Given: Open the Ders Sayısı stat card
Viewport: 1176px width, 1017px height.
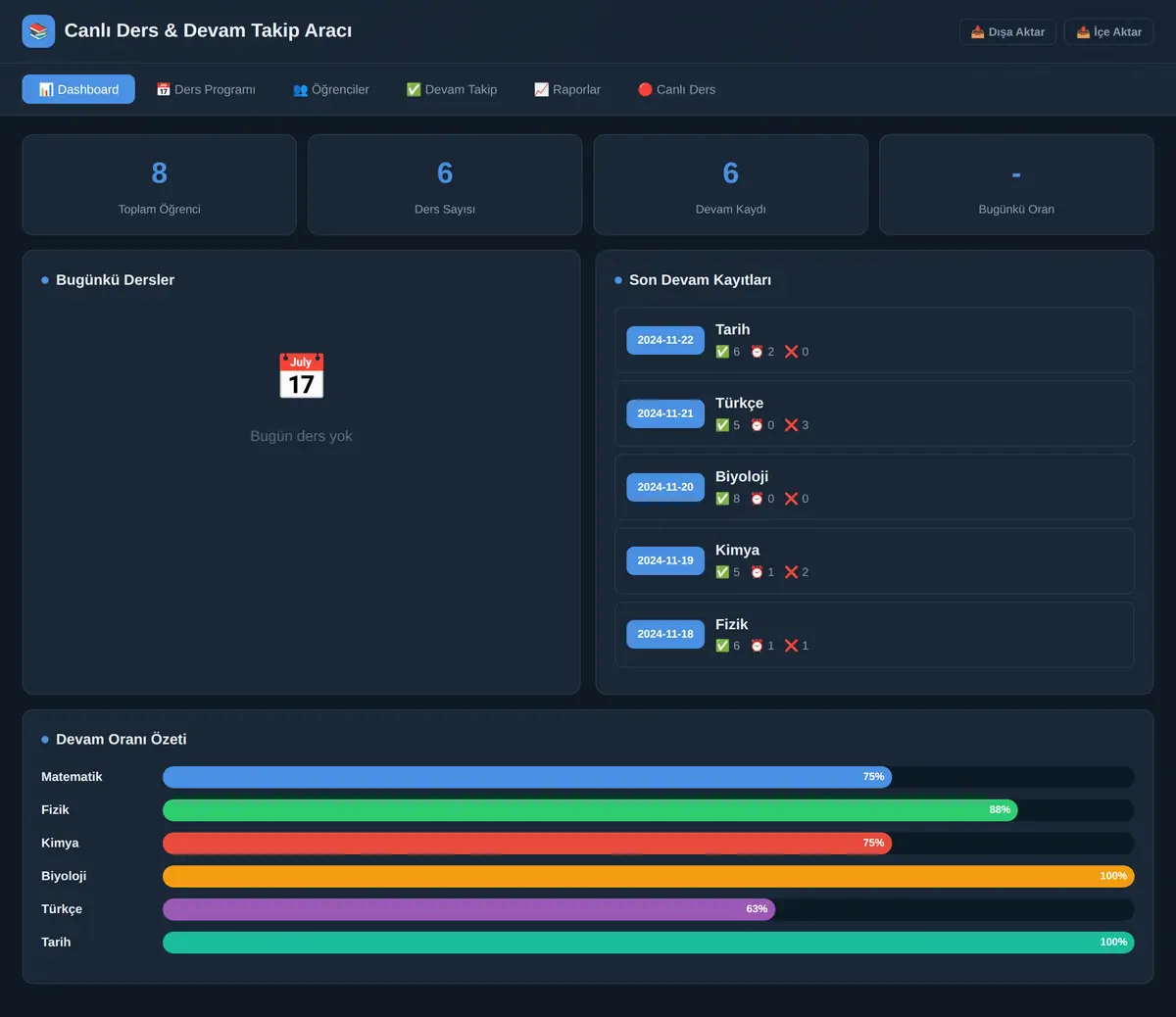Looking at the screenshot, I should click(x=445, y=184).
